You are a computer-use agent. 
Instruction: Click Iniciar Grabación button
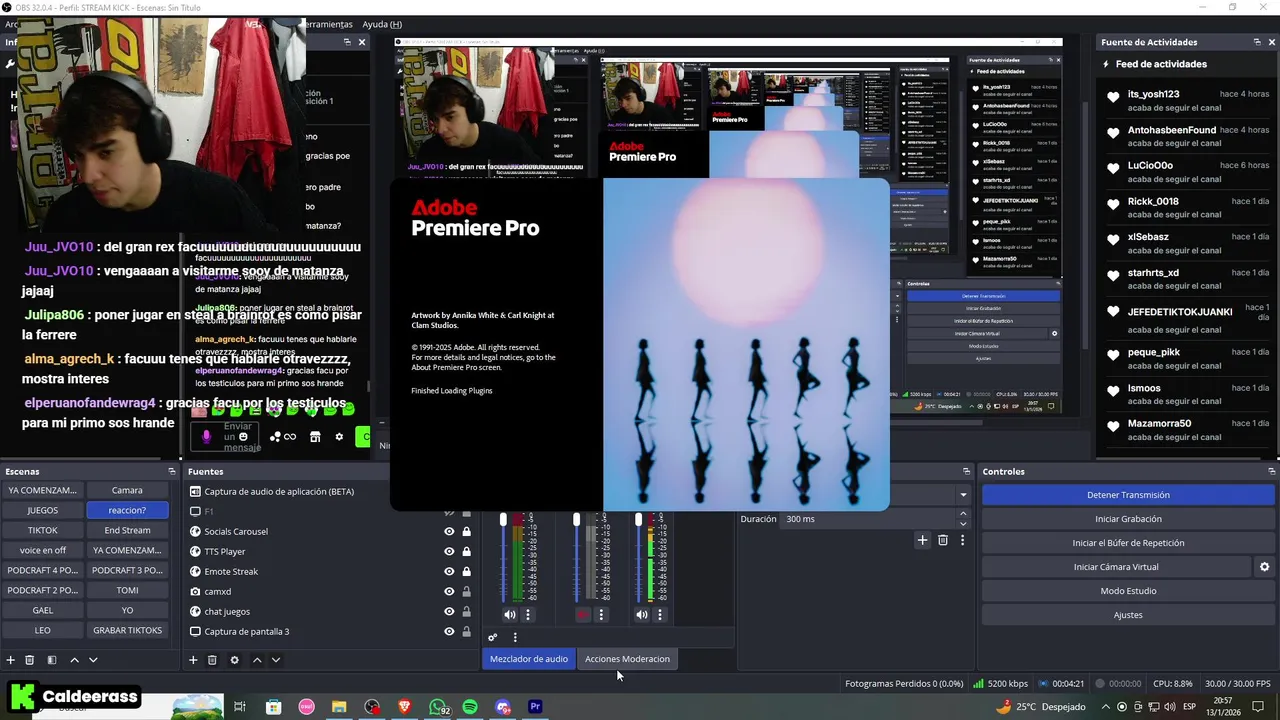tap(1128, 519)
